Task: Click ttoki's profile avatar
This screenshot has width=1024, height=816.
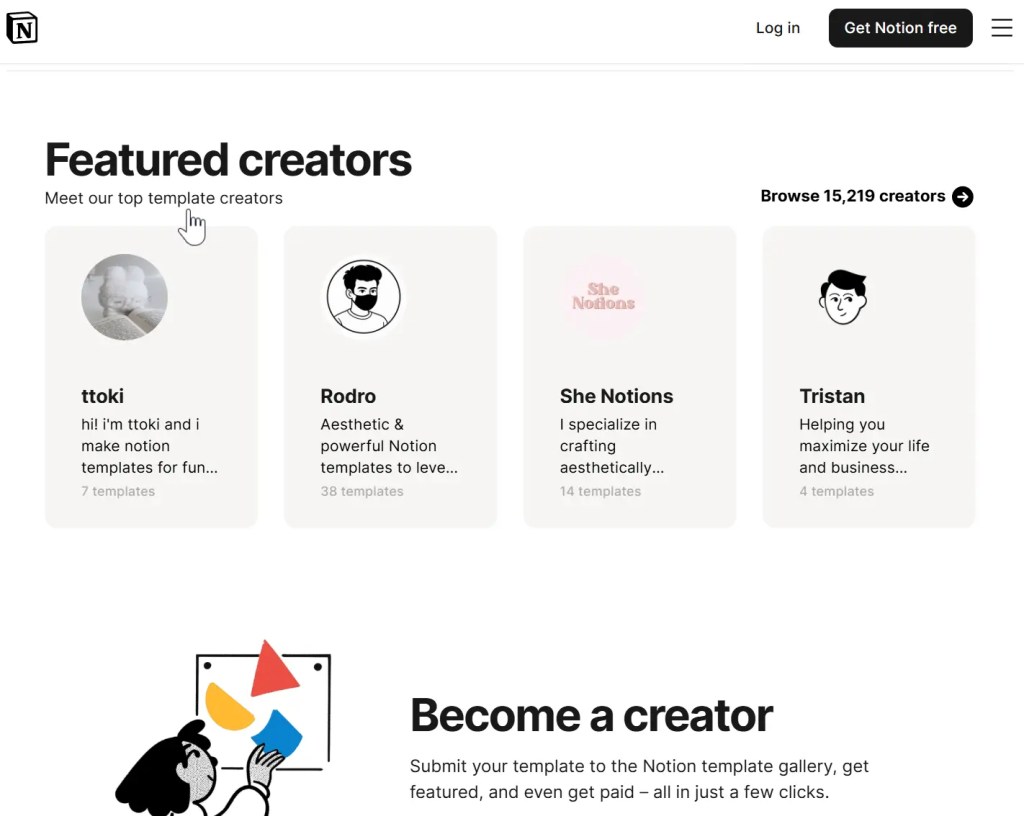Action: [124, 297]
